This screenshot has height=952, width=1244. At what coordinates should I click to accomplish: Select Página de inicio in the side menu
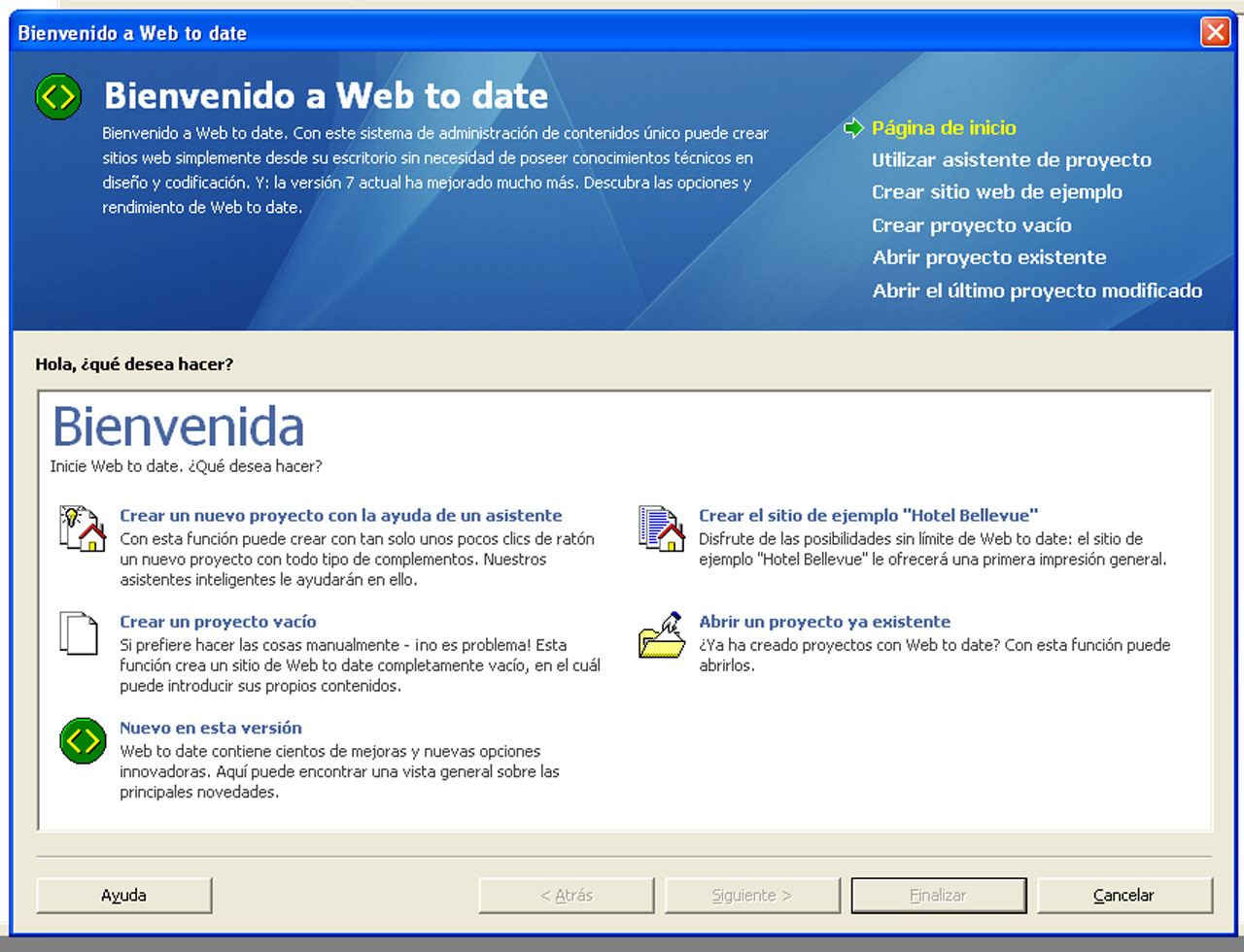pyautogui.click(x=944, y=127)
